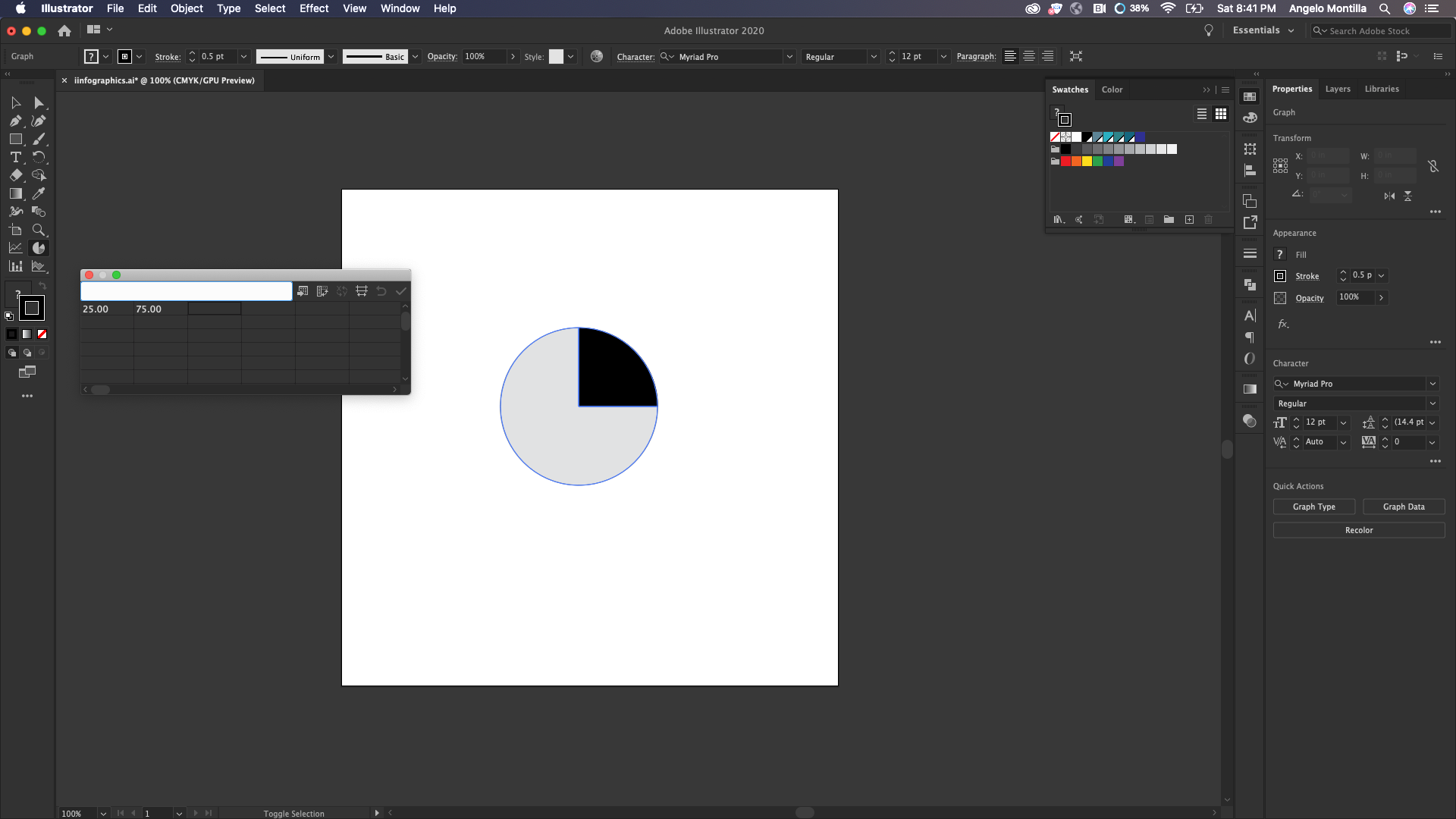Select the Eraser tool

pos(16,175)
